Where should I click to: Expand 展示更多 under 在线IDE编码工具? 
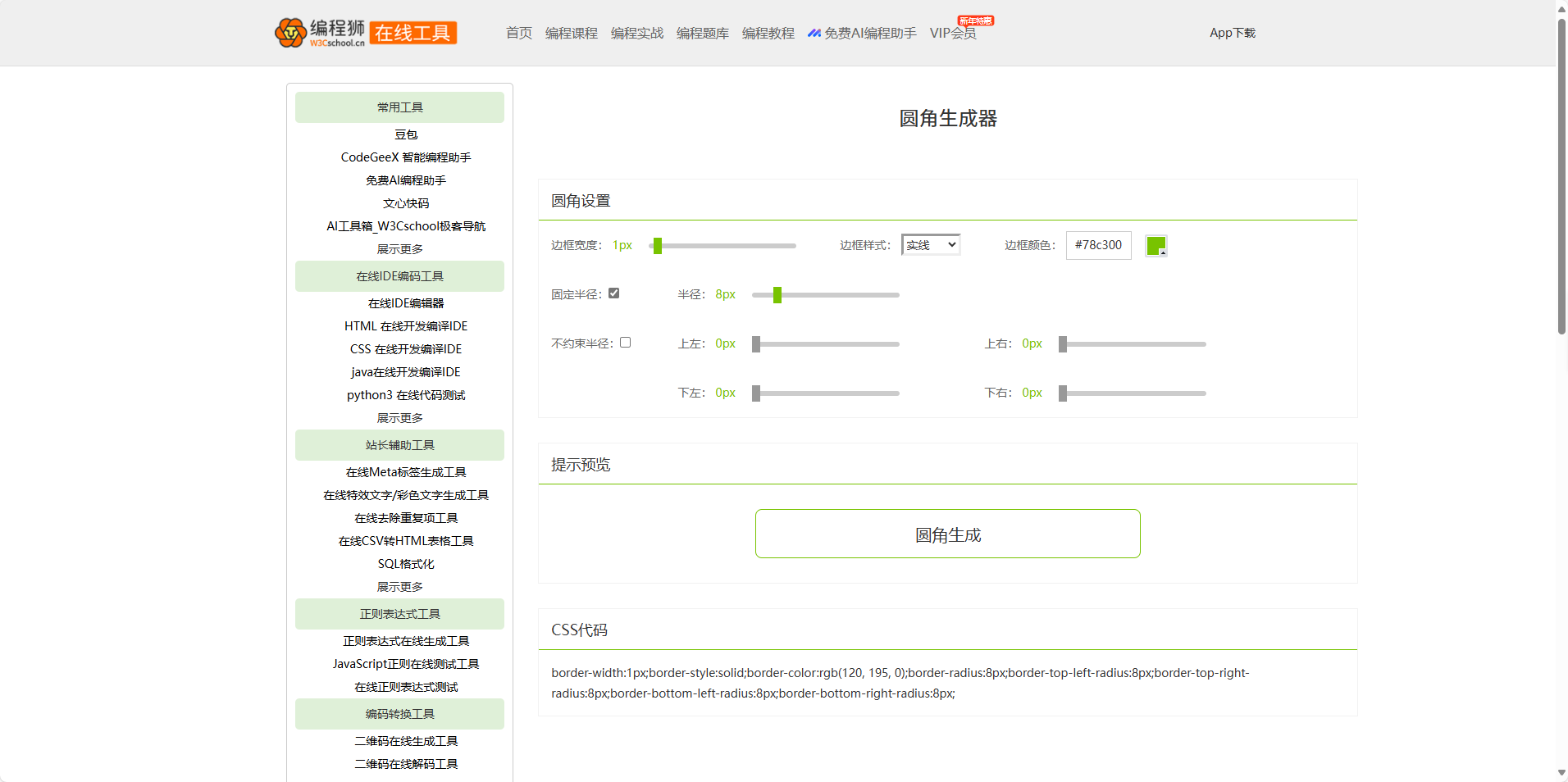[x=400, y=418]
